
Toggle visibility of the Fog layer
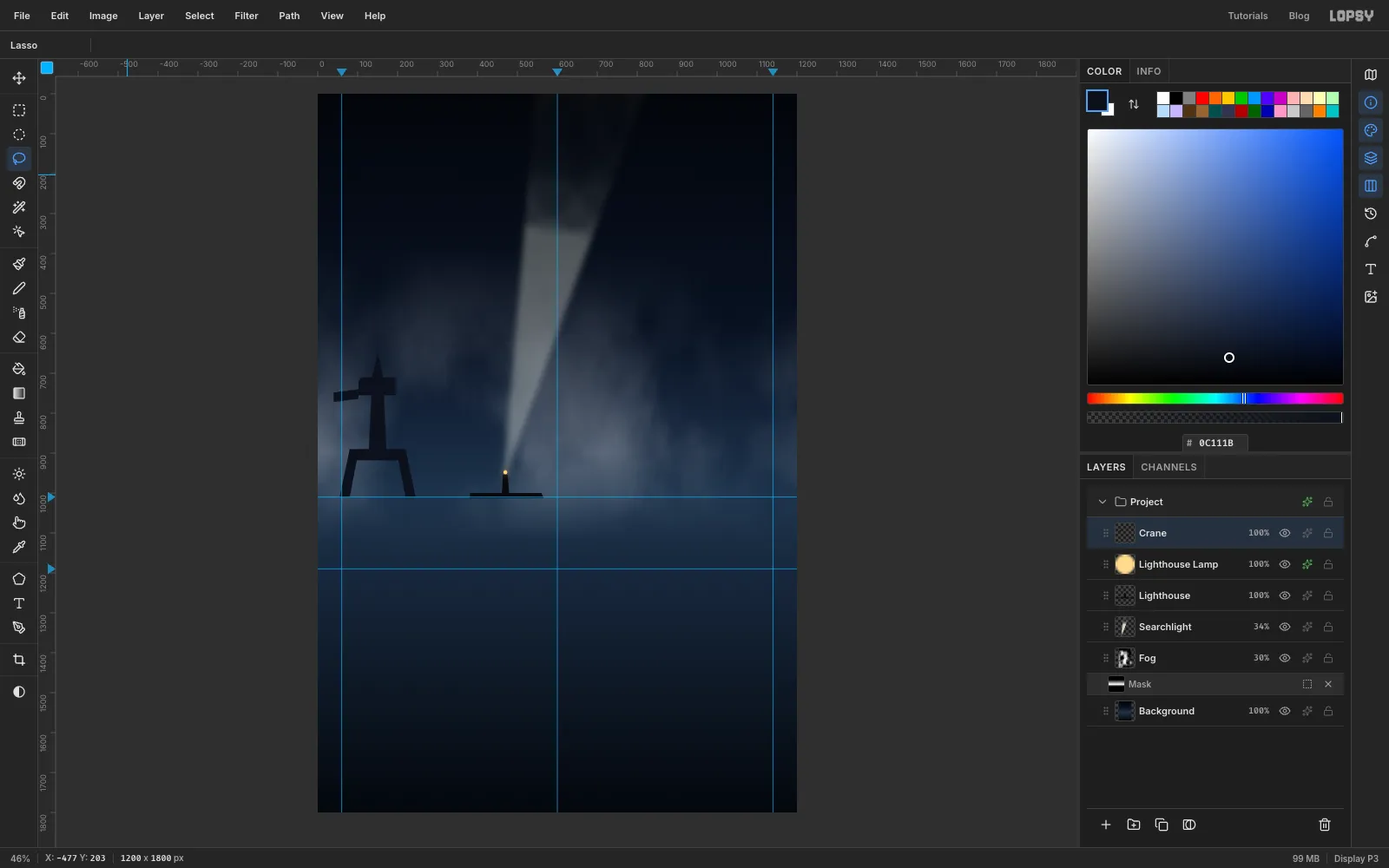(x=1285, y=658)
